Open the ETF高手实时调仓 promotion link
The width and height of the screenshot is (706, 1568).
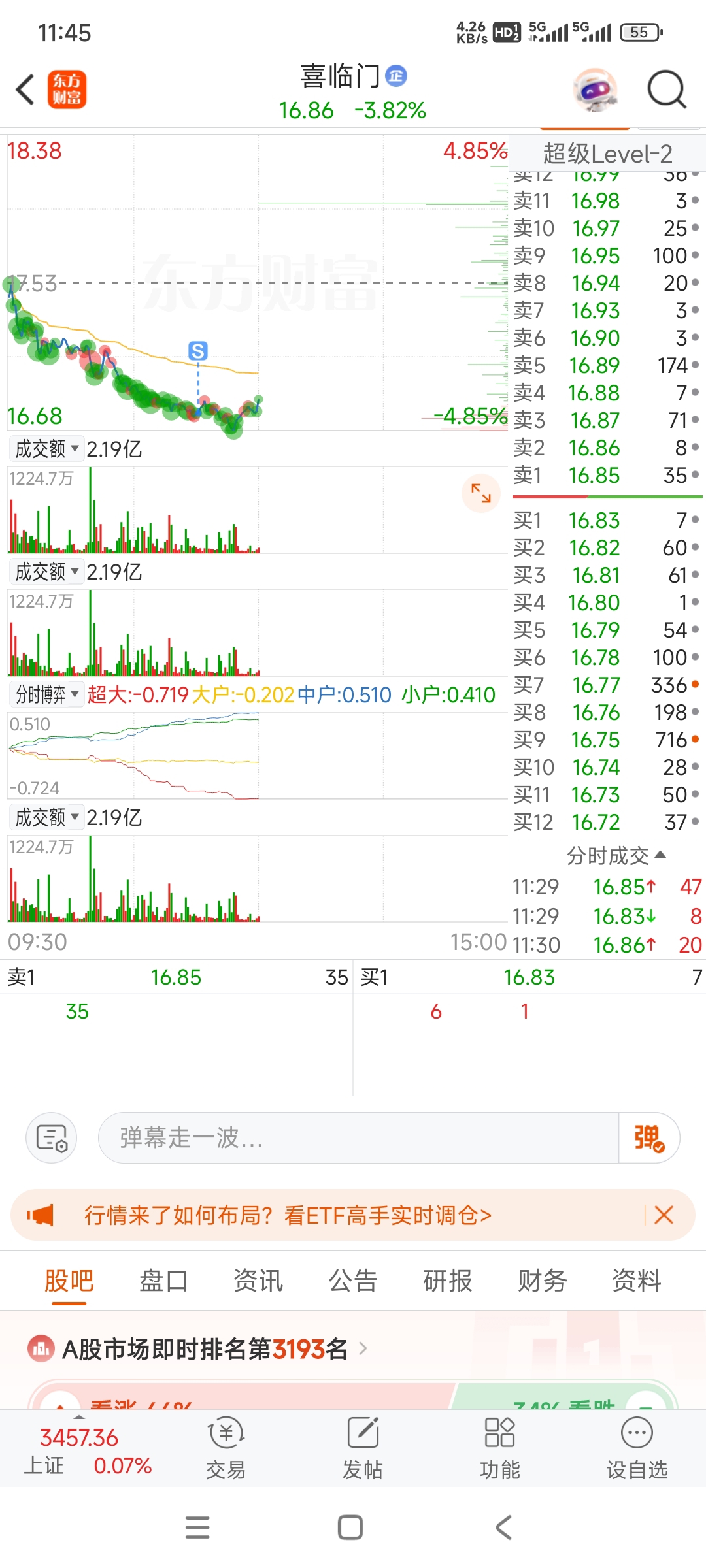pos(288,1215)
